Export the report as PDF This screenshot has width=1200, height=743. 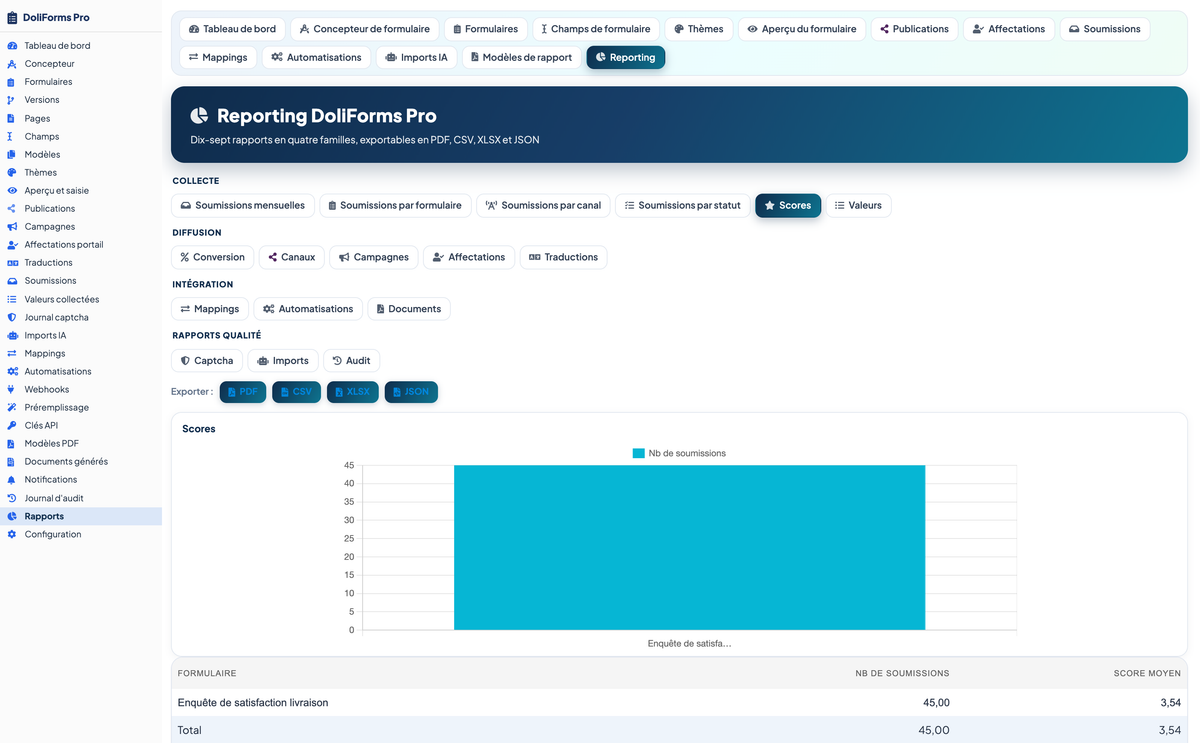[243, 392]
